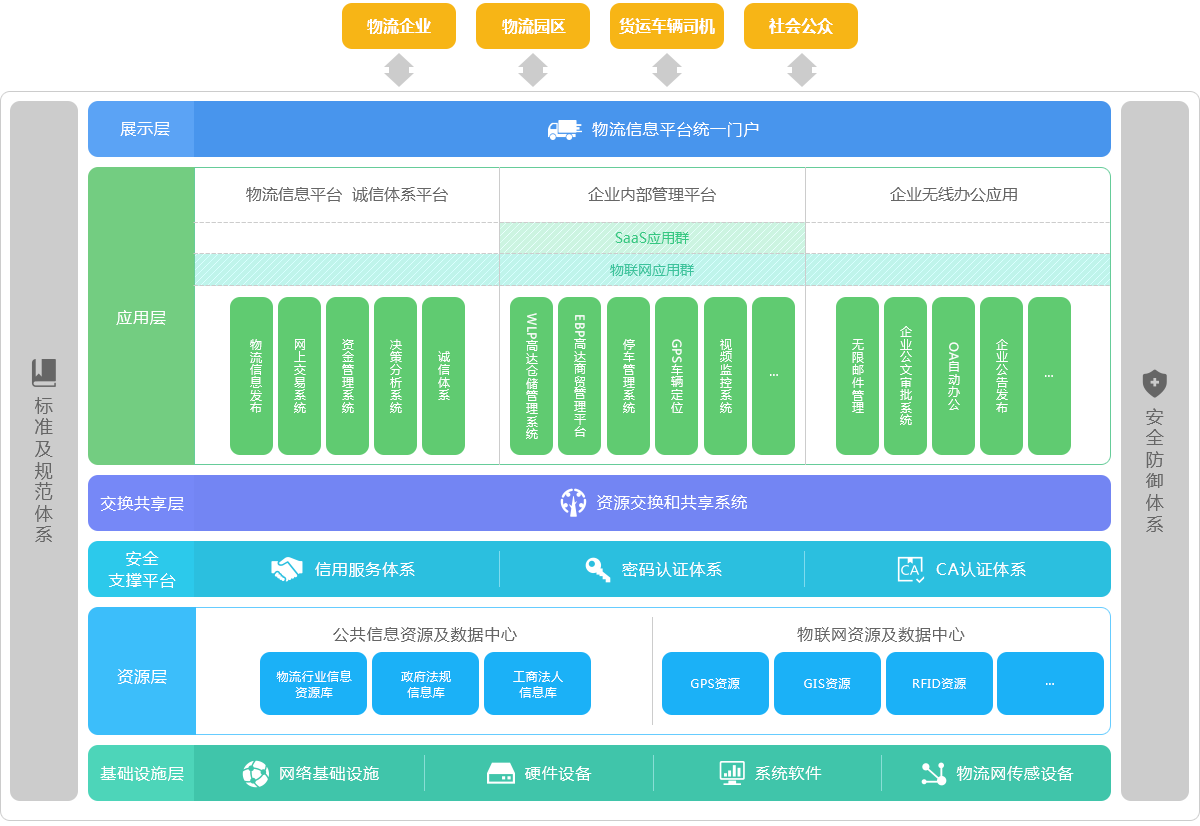Select the GPS资源 blue block
The image size is (1200, 826).
tap(715, 684)
